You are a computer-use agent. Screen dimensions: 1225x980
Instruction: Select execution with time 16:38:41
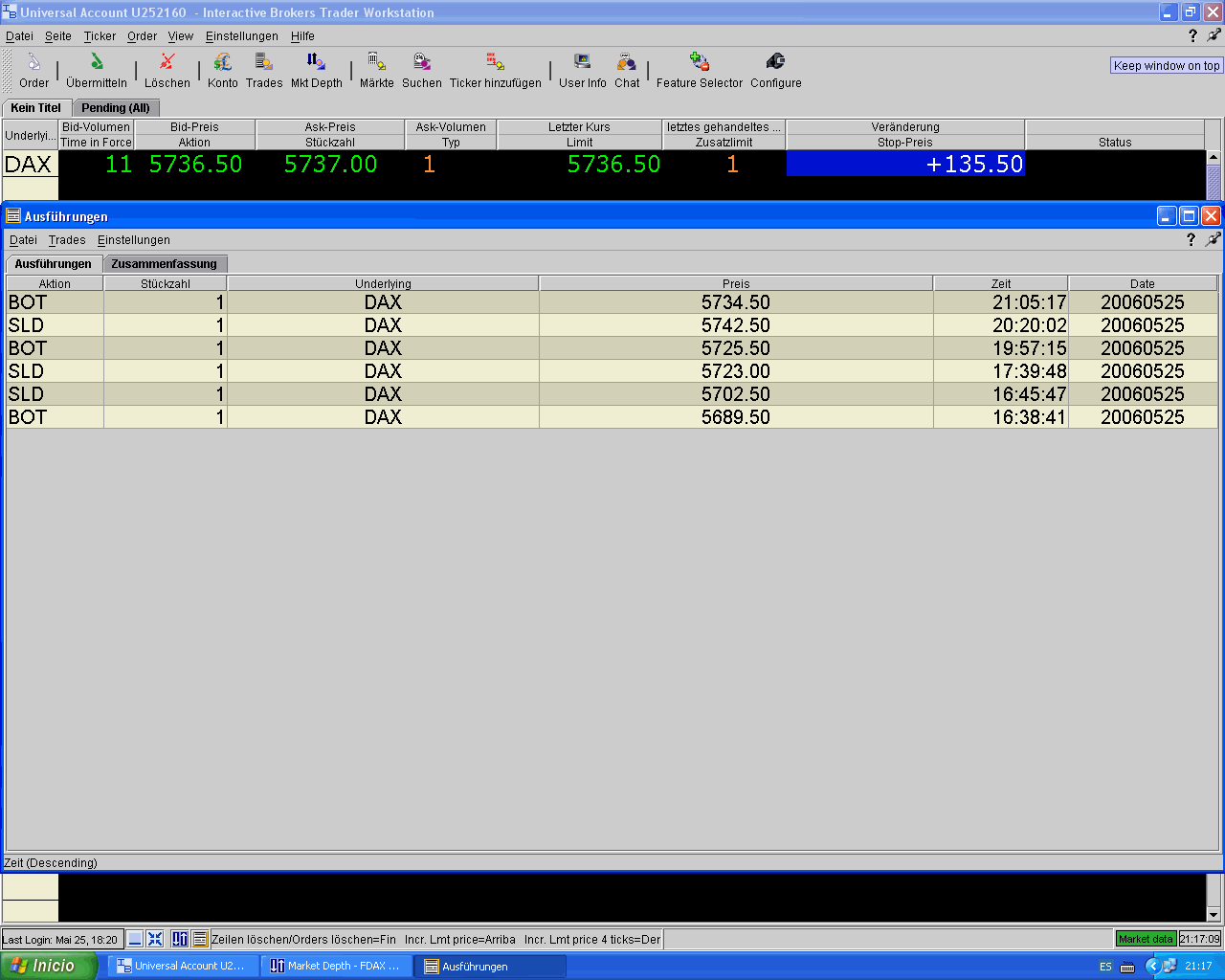(x=612, y=417)
